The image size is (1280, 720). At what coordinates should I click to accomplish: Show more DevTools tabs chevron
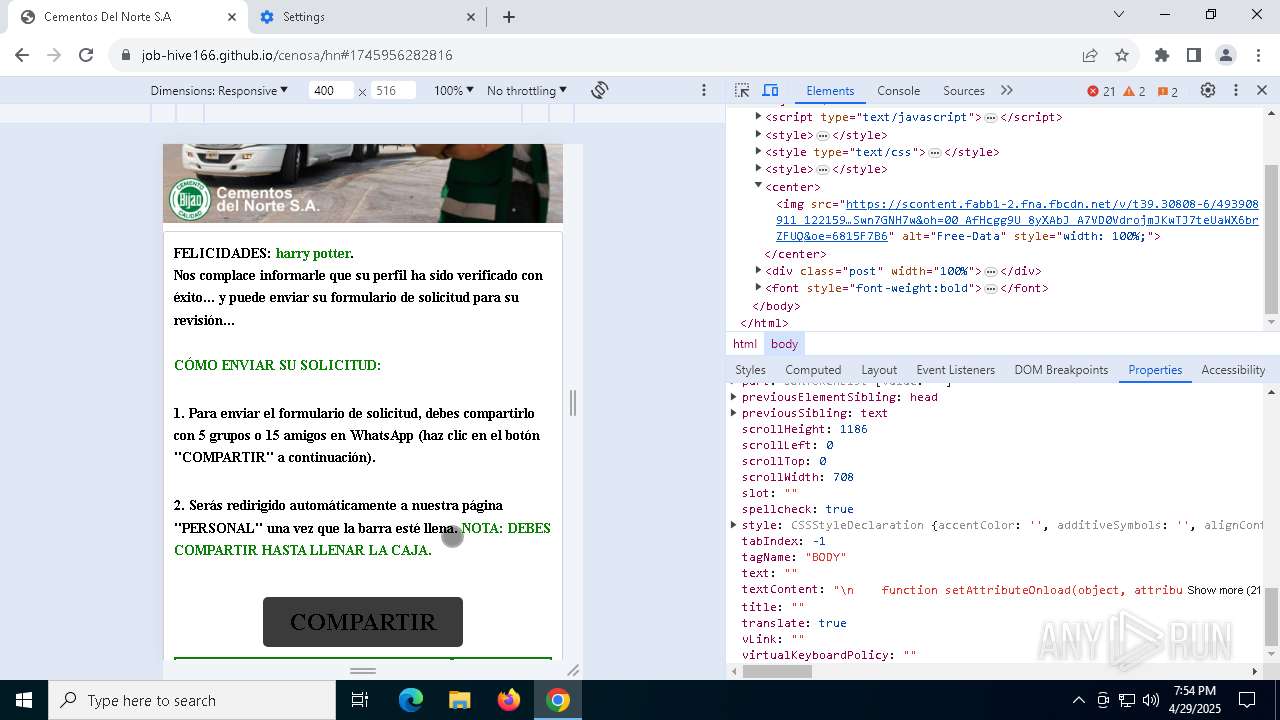pos(1007,90)
